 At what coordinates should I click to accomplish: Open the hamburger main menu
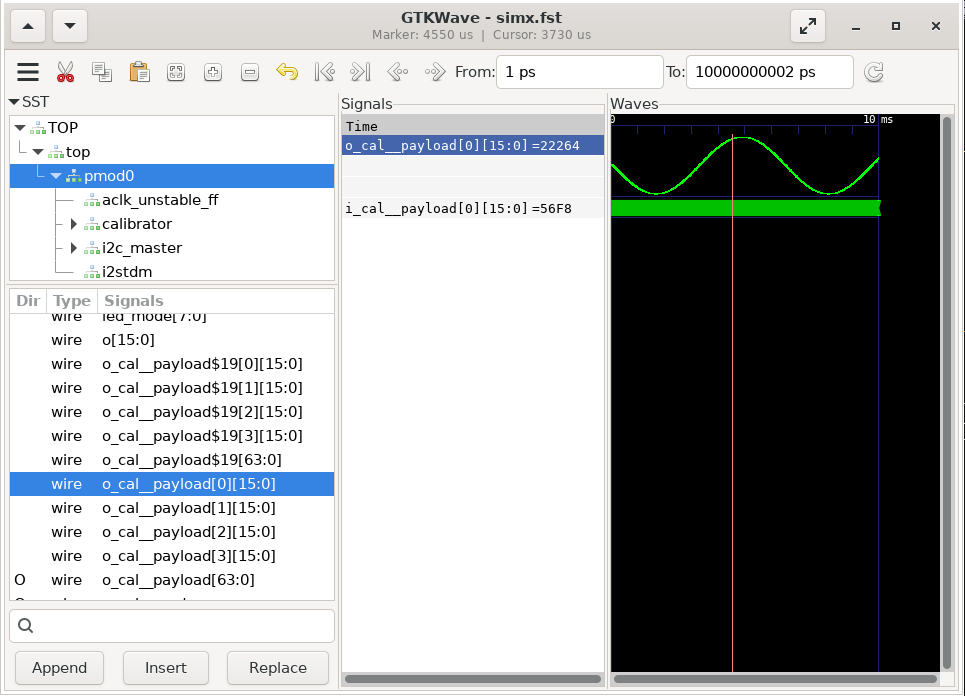(x=28, y=72)
